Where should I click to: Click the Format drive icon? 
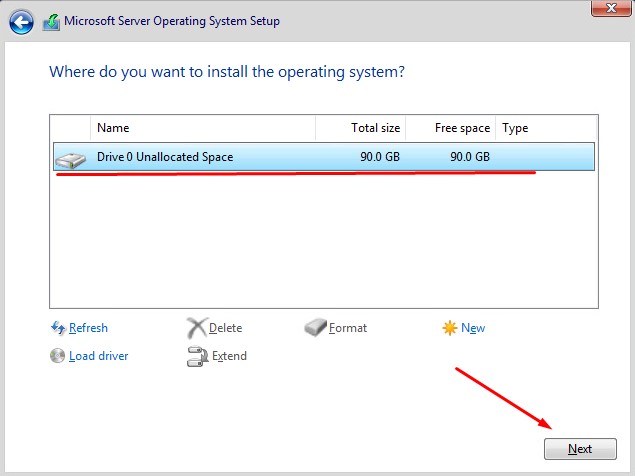pos(315,328)
